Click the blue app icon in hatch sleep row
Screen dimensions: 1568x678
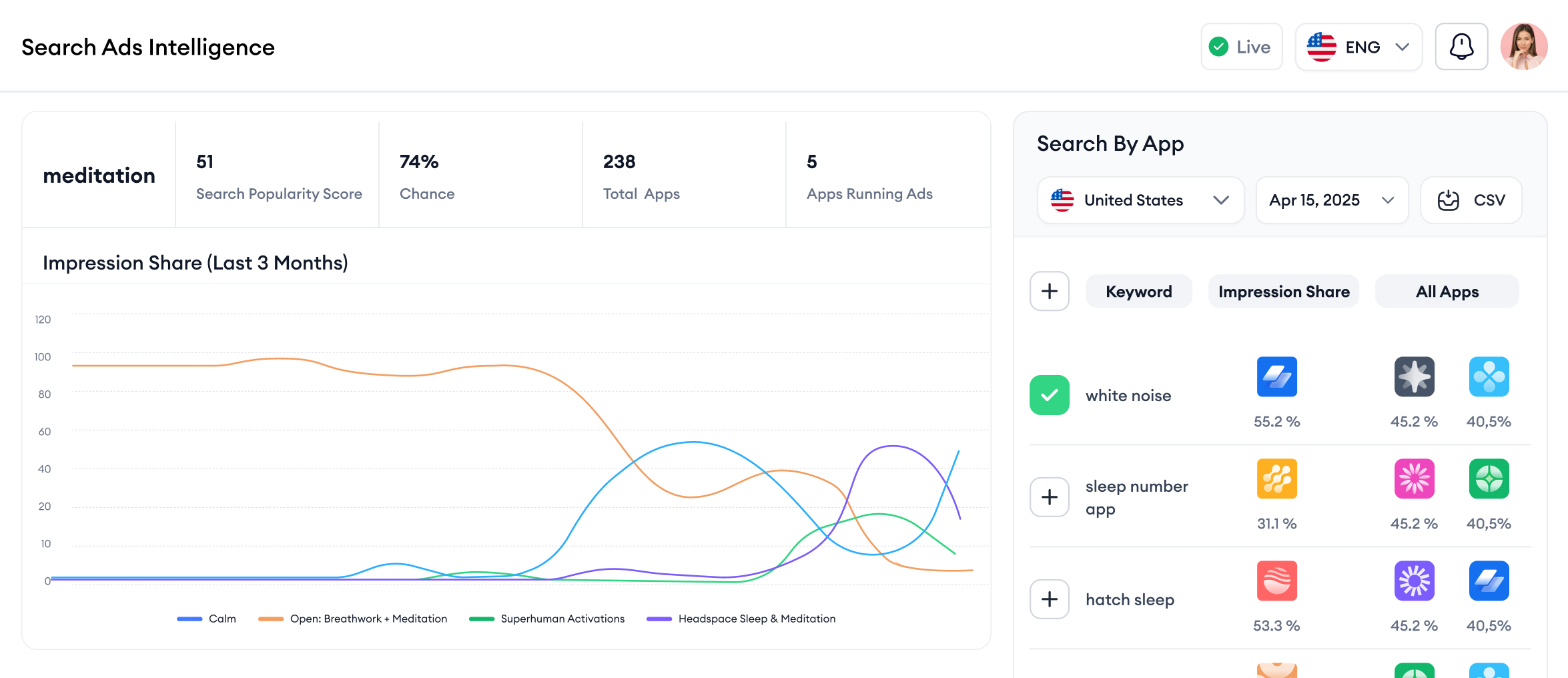1489,581
